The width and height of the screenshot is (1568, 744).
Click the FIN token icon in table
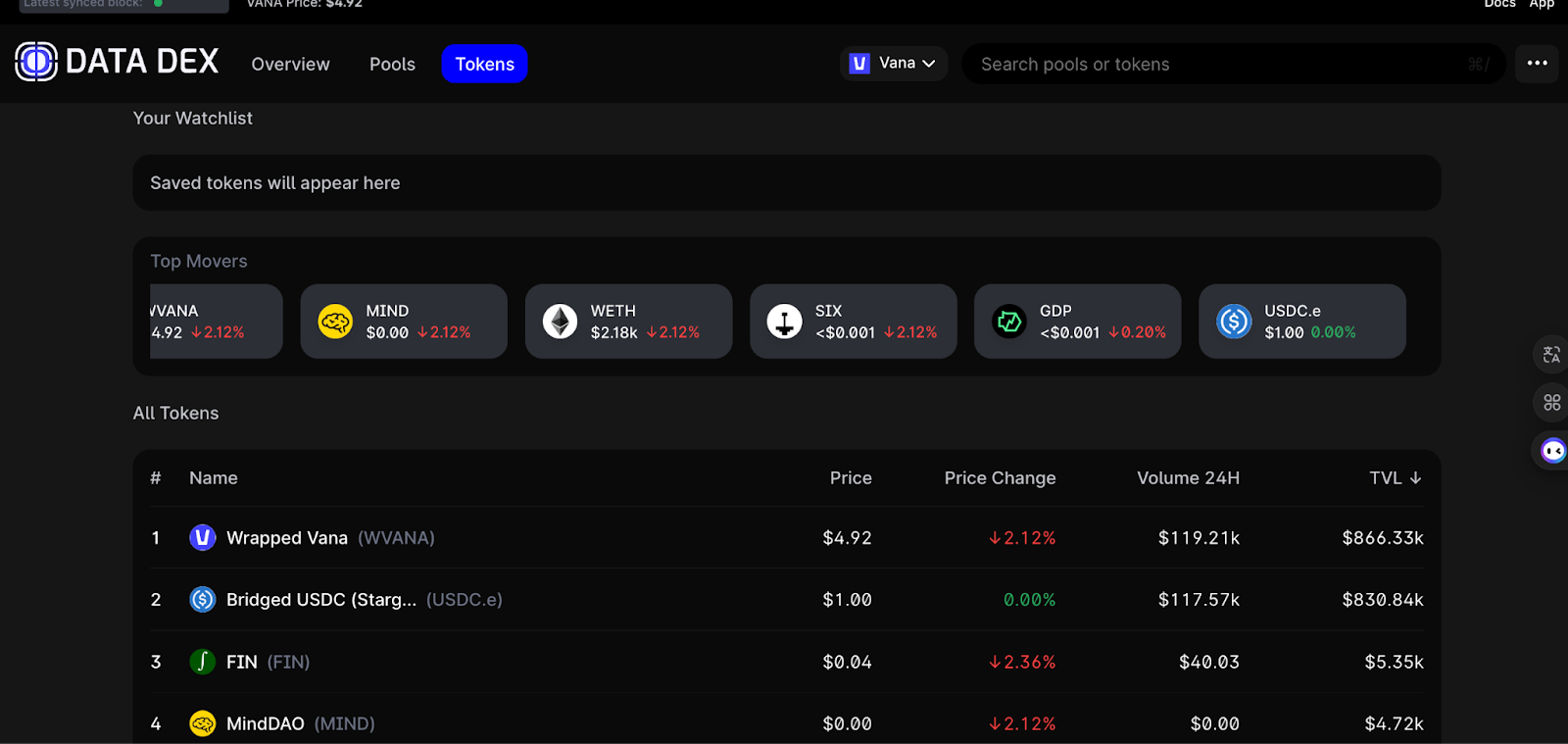[x=203, y=662]
